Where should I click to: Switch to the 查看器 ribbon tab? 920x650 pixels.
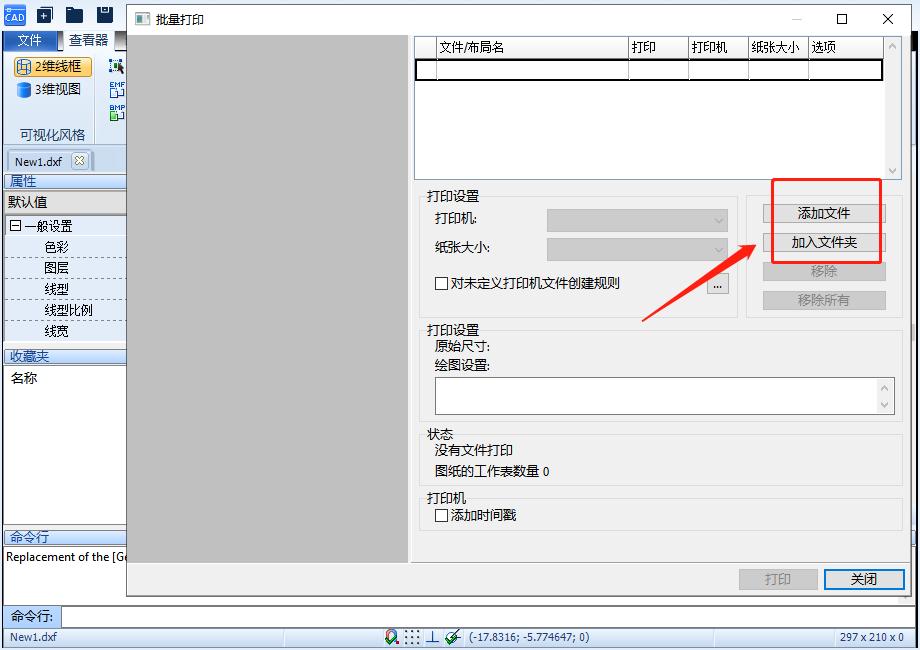click(88, 40)
